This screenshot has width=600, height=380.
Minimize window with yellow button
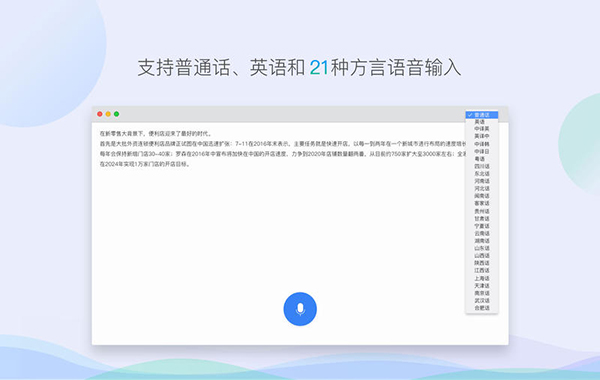click(108, 114)
